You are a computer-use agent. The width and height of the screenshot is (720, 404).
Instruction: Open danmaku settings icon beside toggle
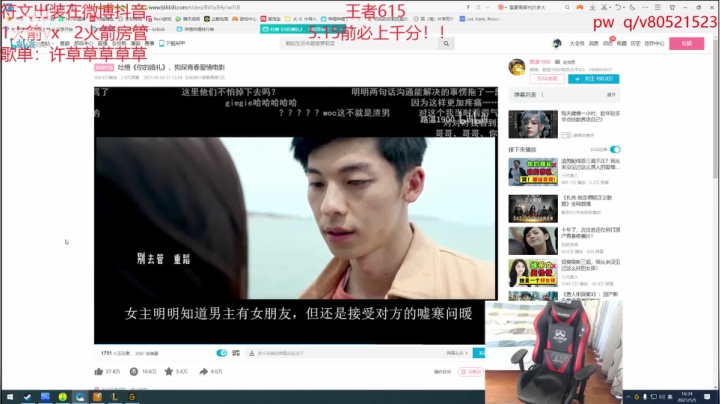pyautogui.click(x=236, y=353)
